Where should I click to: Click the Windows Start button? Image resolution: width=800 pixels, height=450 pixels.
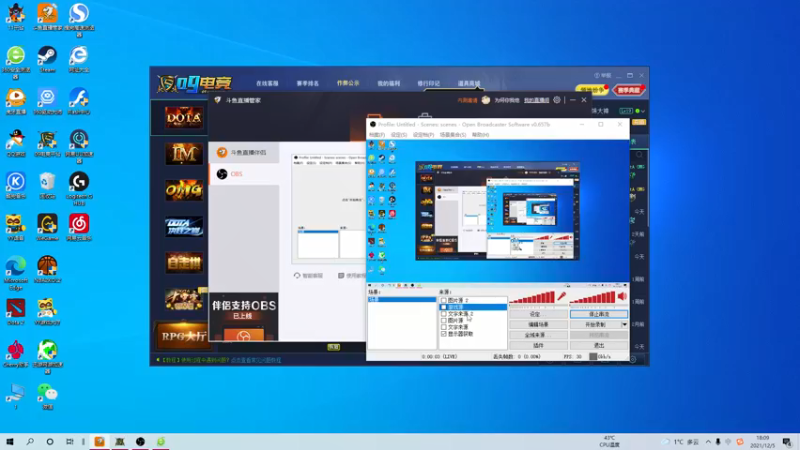point(10,442)
